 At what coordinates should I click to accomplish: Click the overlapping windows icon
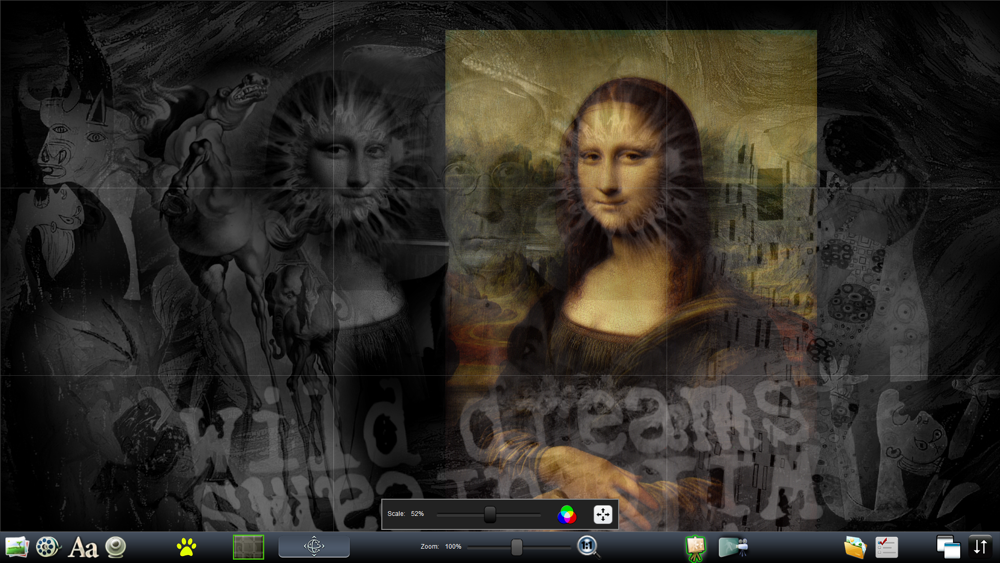click(x=948, y=546)
